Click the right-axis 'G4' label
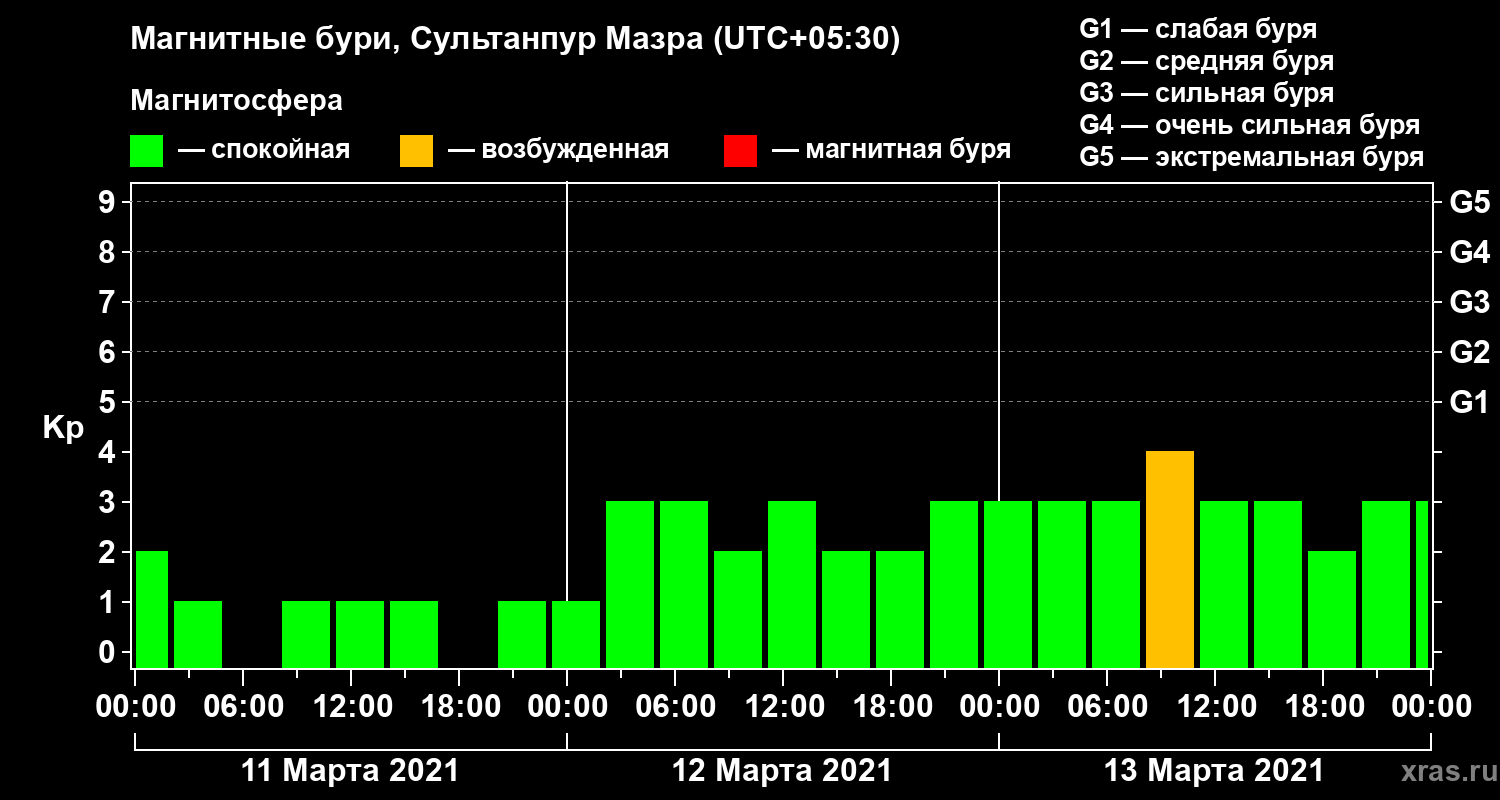Image resolution: width=1500 pixels, height=800 pixels. coord(1469,253)
